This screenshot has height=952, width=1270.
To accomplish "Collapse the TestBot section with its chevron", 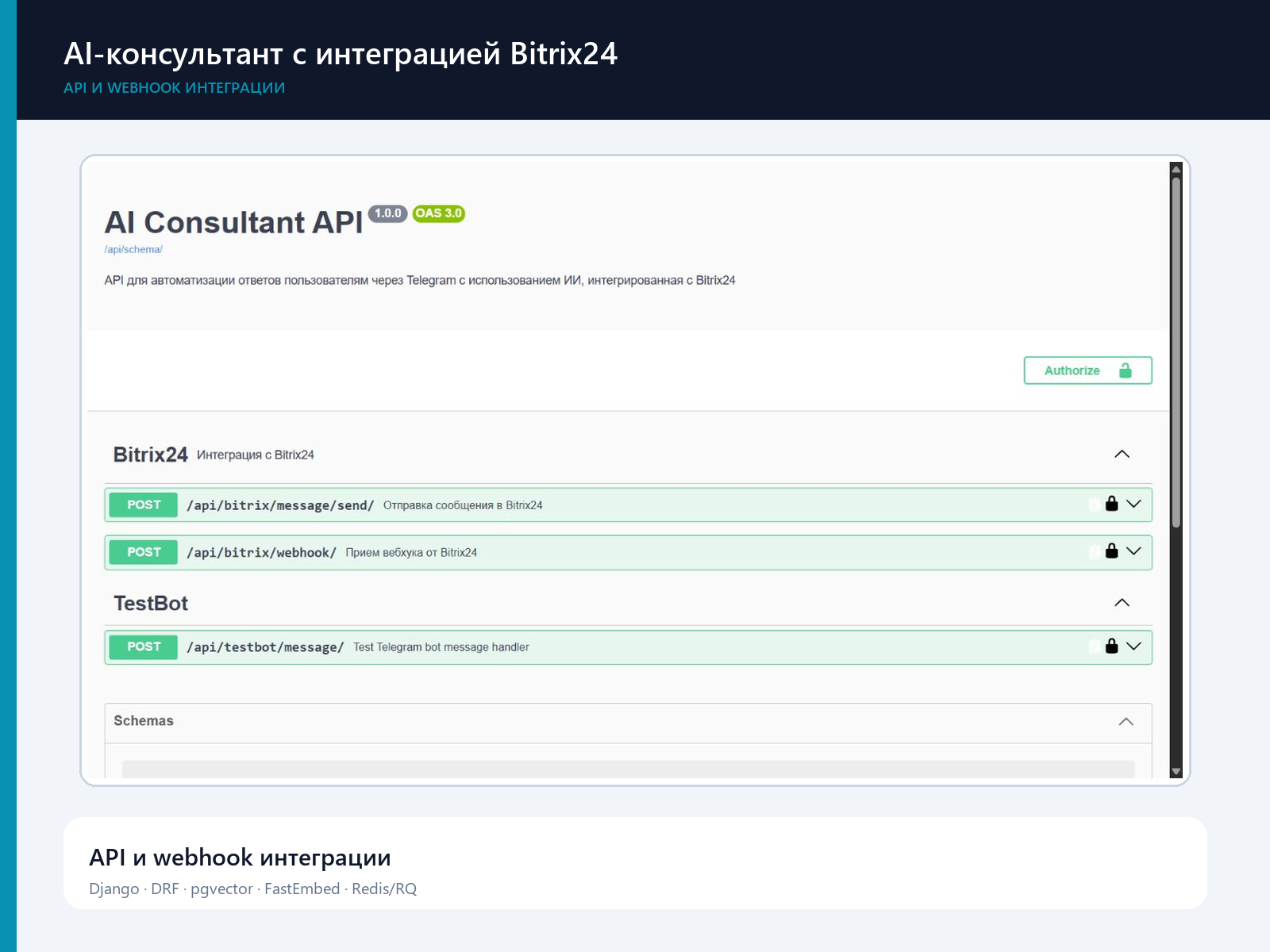I will click(x=1122, y=603).
